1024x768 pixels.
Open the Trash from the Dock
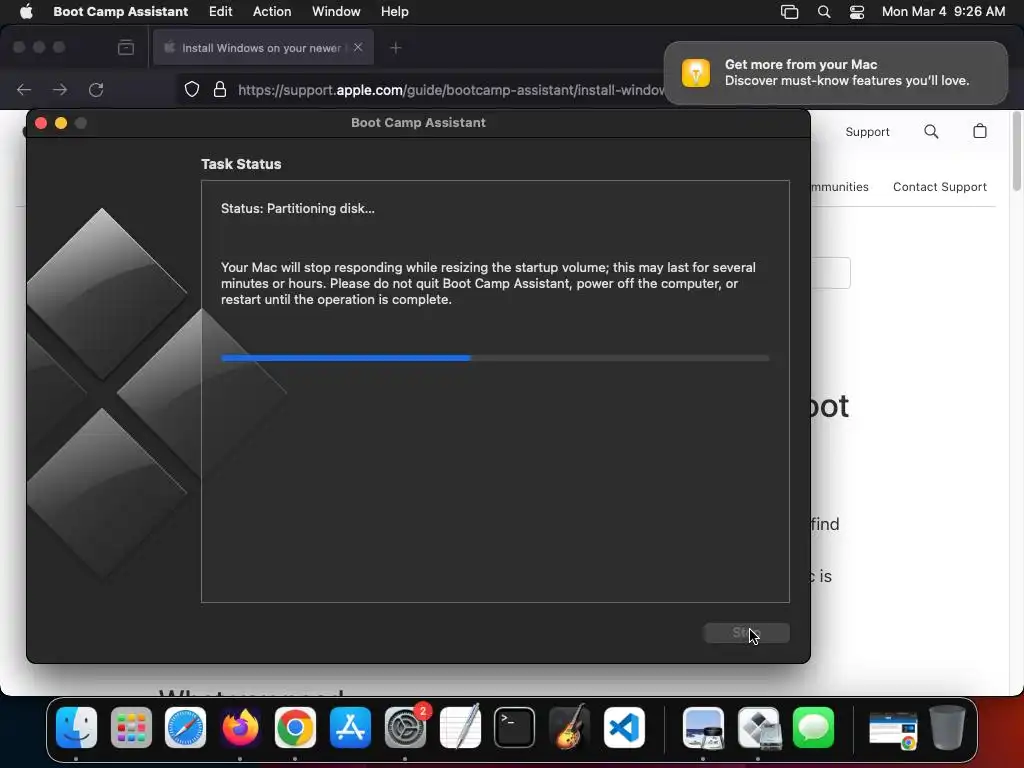tap(947, 728)
